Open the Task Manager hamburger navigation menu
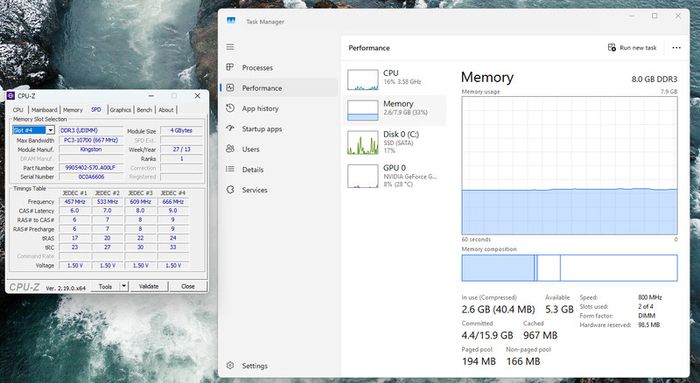The image size is (700, 383). tap(230, 47)
